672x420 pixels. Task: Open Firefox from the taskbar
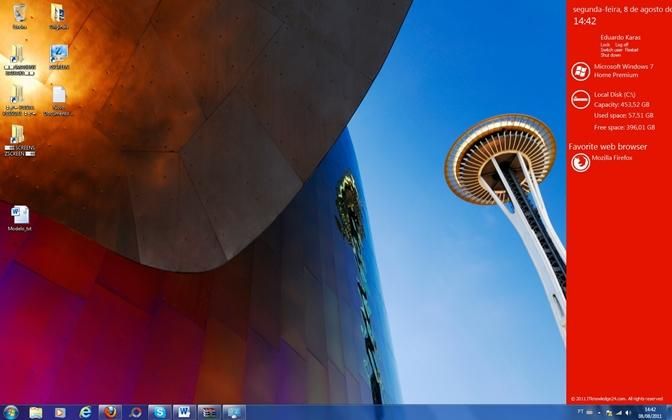110,412
